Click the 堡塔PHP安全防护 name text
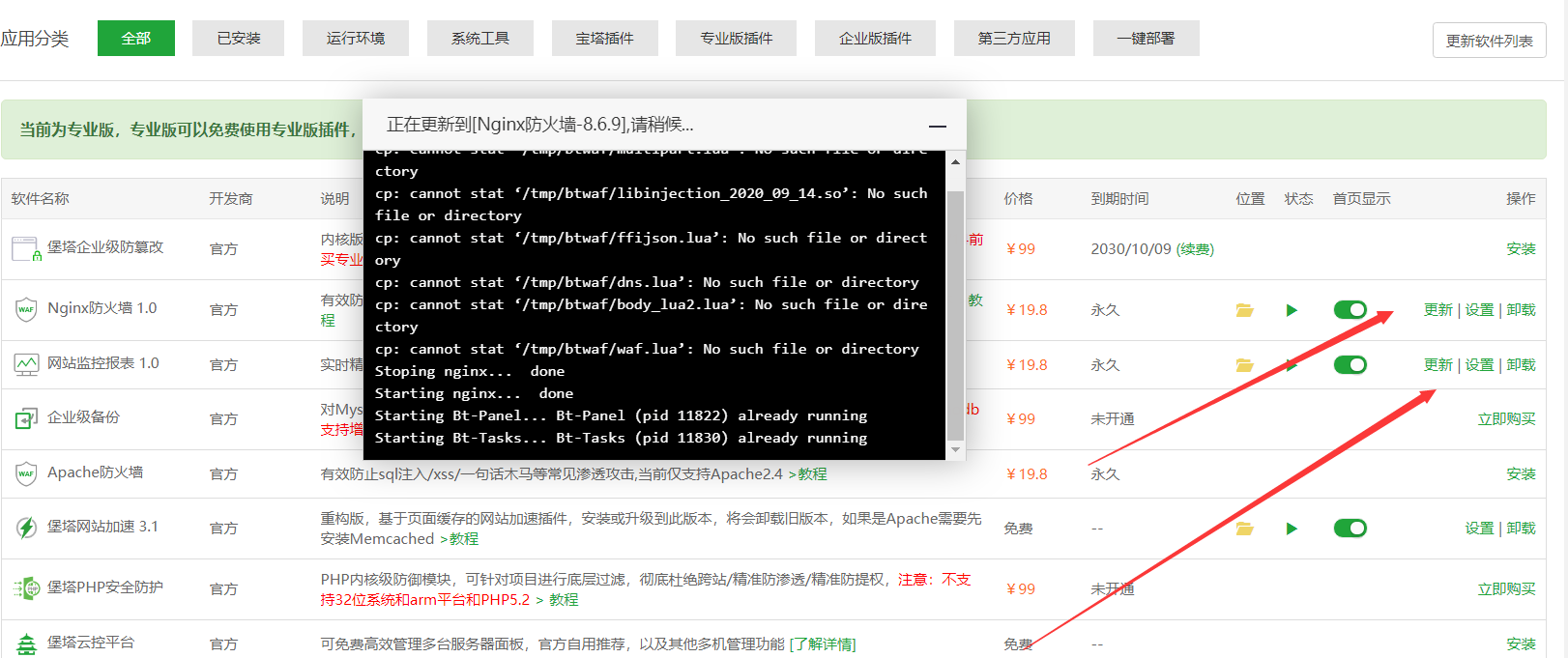This screenshot has width=1568, height=658. [x=105, y=587]
